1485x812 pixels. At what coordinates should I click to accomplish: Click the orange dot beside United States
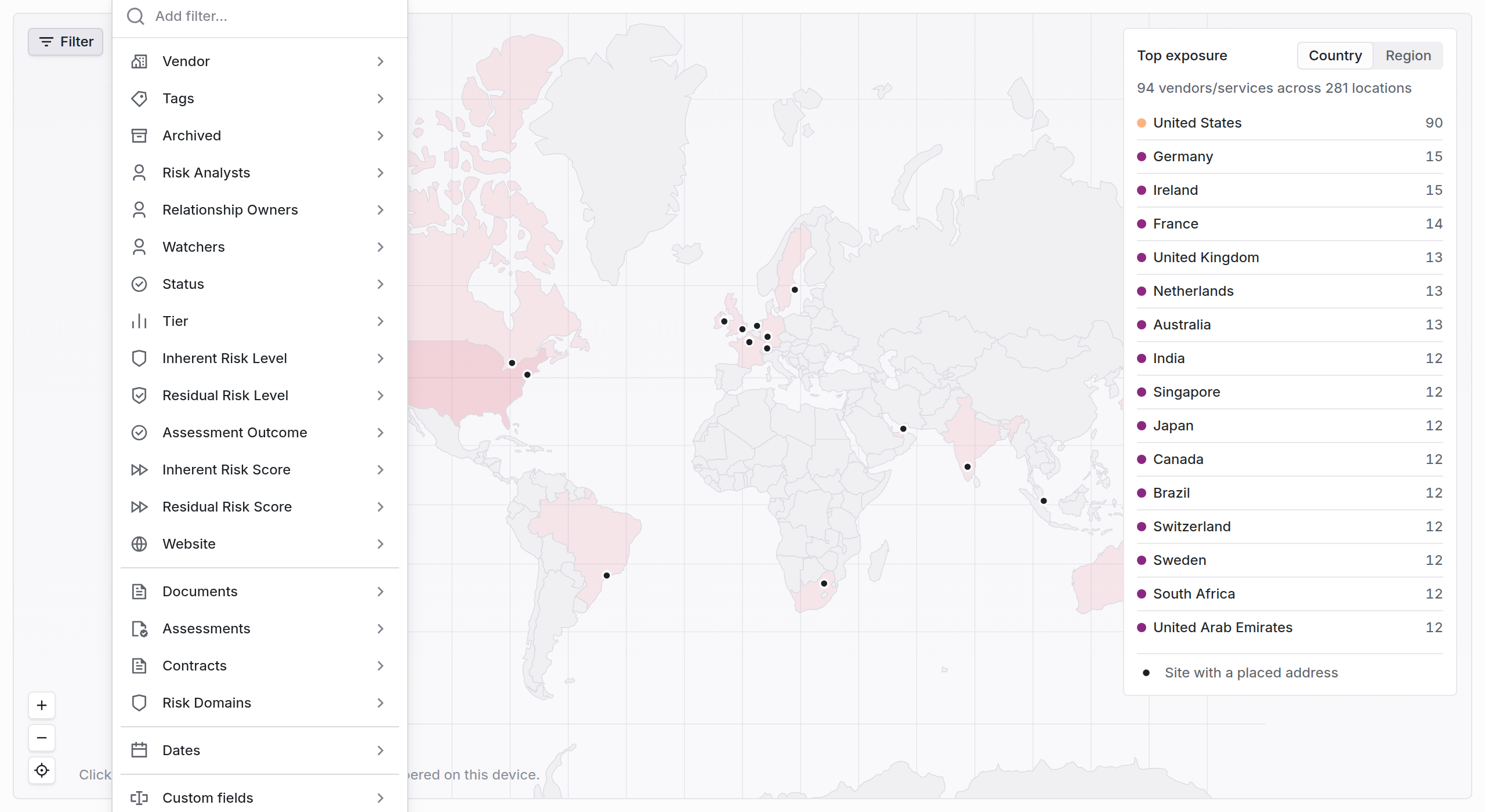click(x=1142, y=123)
